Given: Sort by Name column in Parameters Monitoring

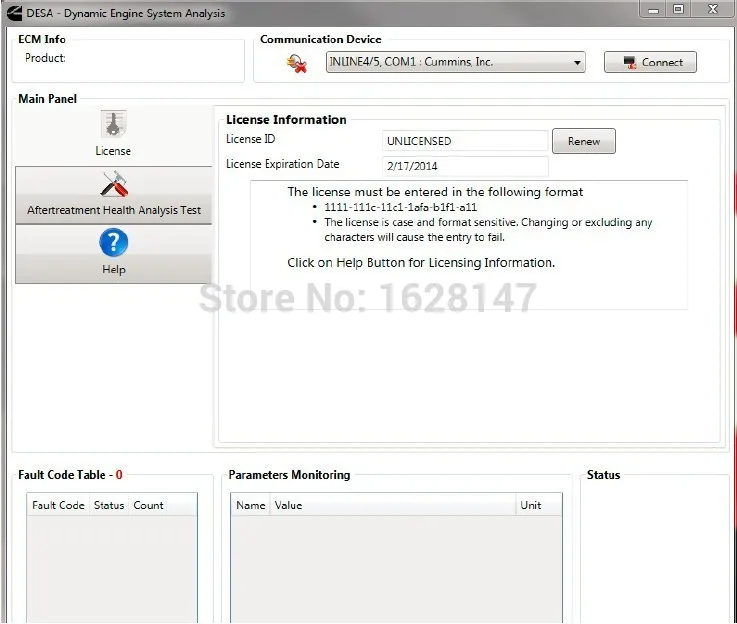Looking at the screenshot, I should pos(251,505).
